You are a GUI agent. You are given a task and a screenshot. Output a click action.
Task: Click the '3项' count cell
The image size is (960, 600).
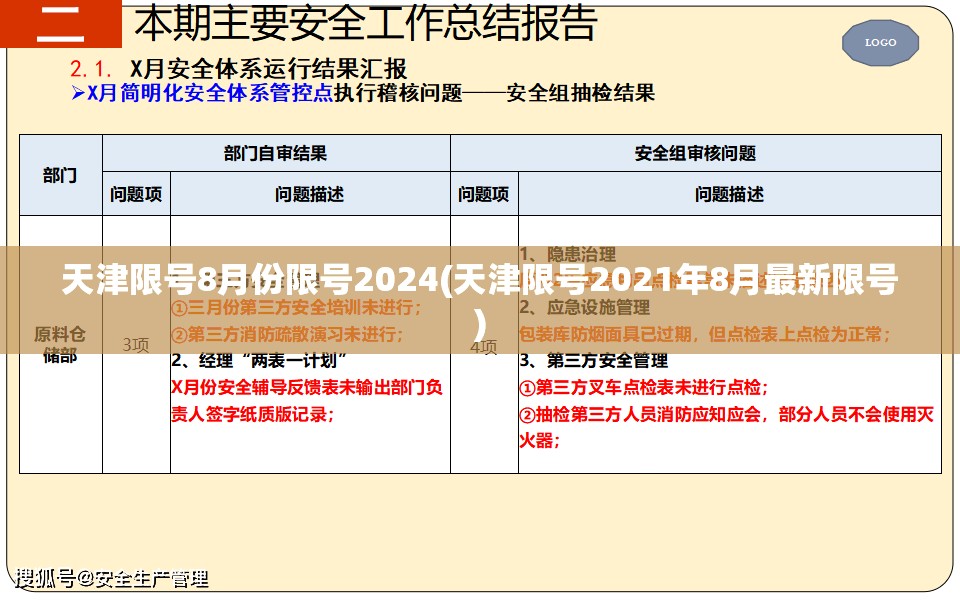click(x=136, y=345)
